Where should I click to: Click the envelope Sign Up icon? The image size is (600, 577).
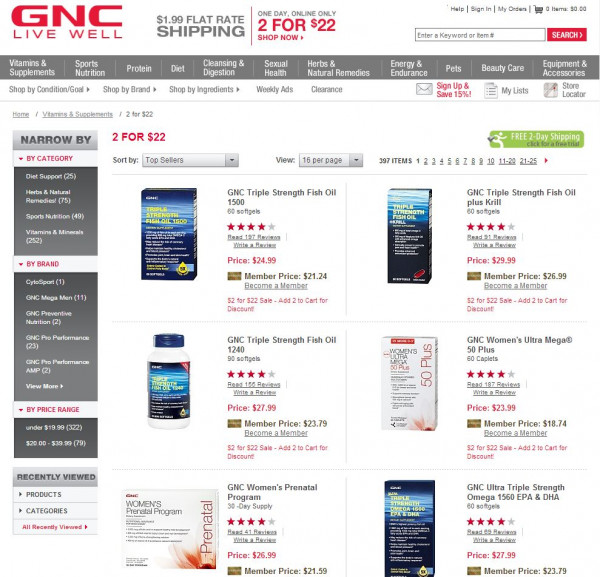click(424, 90)
